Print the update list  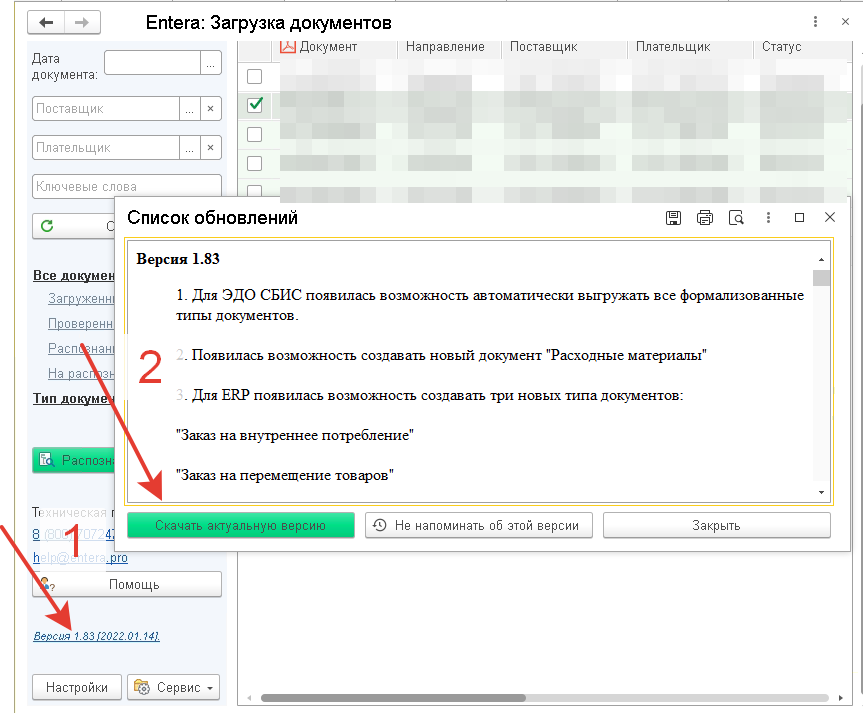click(704, 218)
